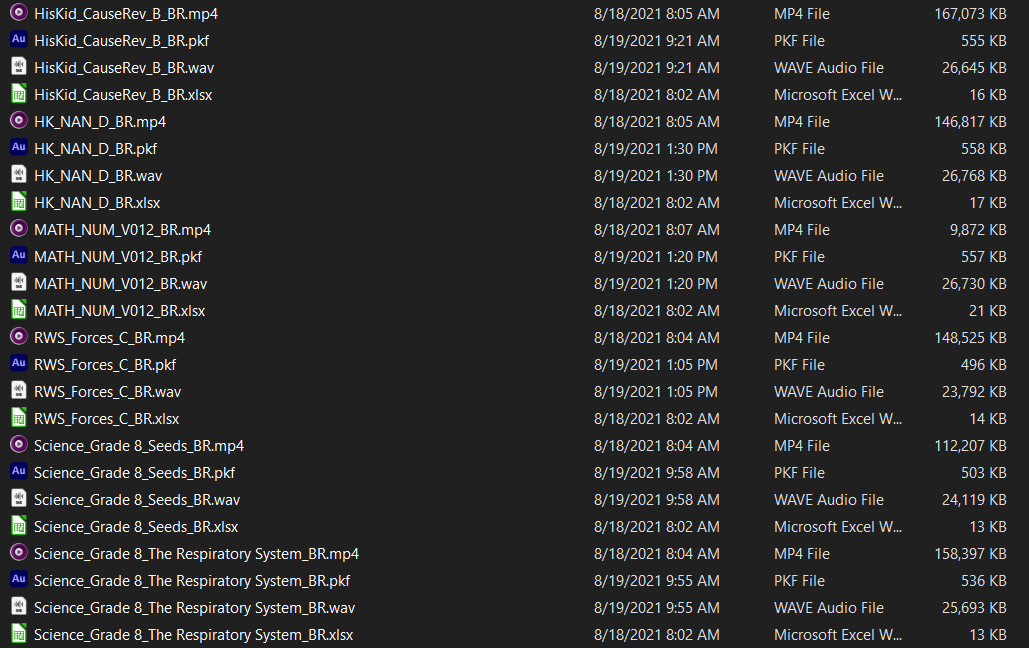Select Science_Grade 8_Seeds_BR.xlsx file name

(x=135, y=526)
